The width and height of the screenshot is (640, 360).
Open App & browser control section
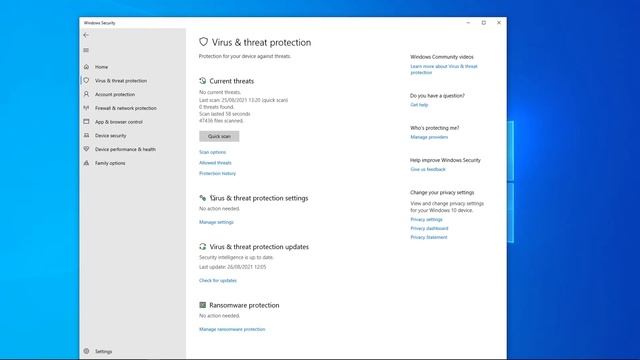(119, 122)
